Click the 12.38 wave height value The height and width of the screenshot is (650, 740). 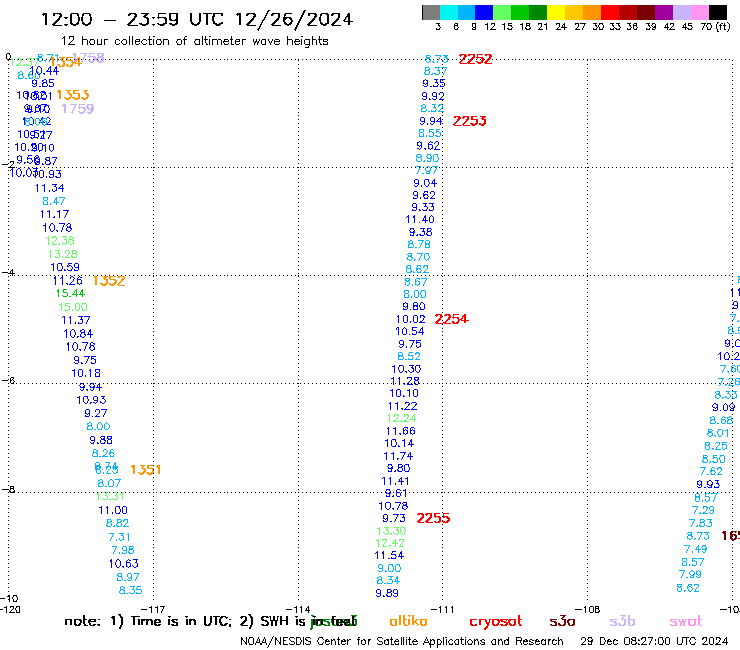click(x=60, y=241)
